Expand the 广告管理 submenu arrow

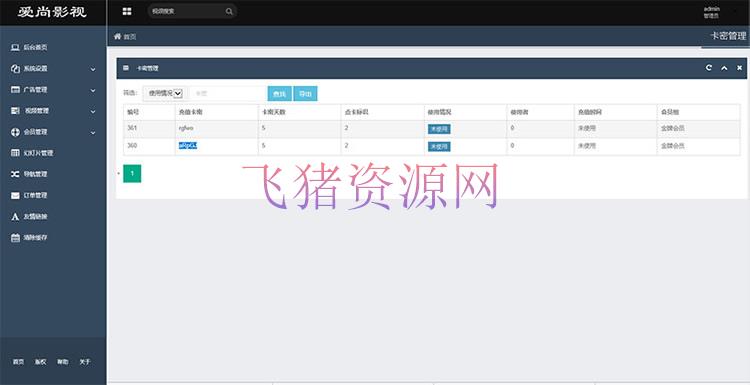(x=93, y=90)
